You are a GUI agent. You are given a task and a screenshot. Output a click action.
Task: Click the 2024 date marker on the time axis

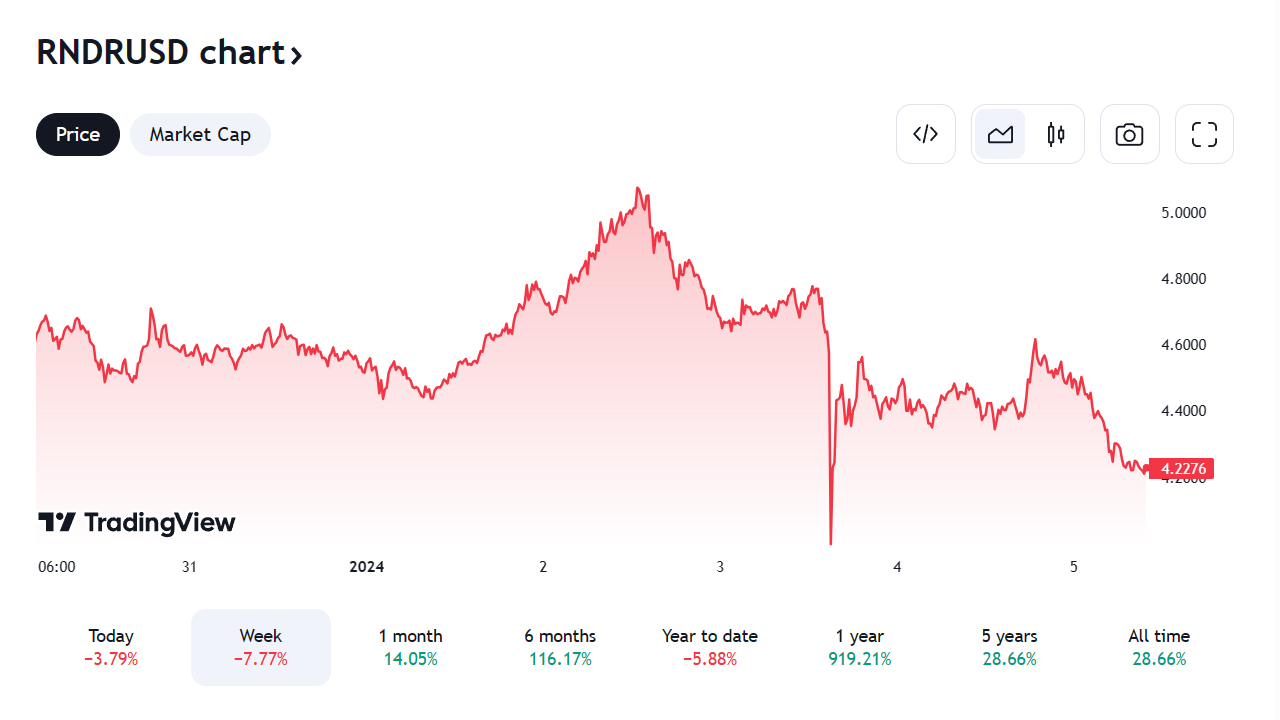tap(366, 567)
